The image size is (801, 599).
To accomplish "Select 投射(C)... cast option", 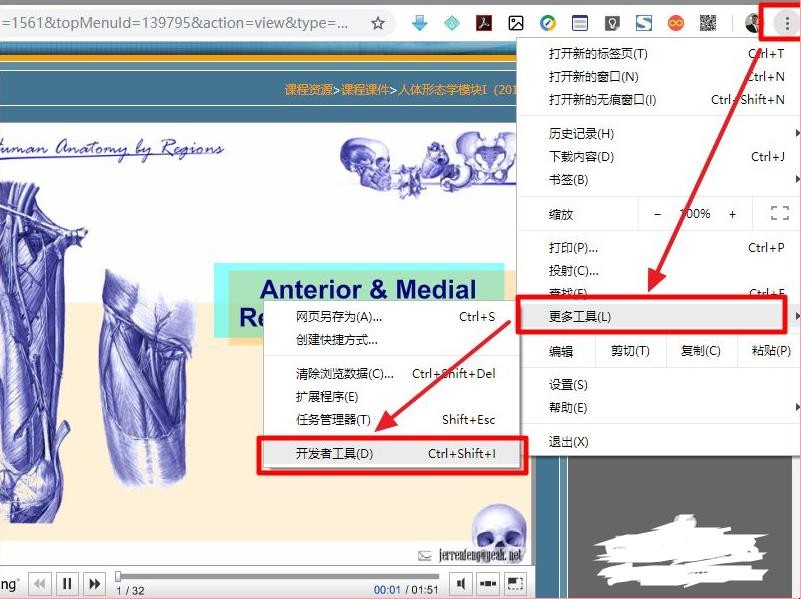I will point(658,271).
